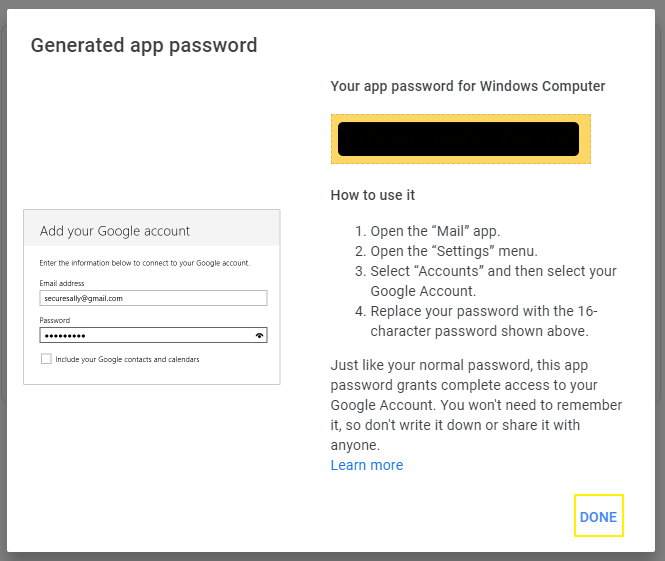Click the DONE button

[598, 517]
